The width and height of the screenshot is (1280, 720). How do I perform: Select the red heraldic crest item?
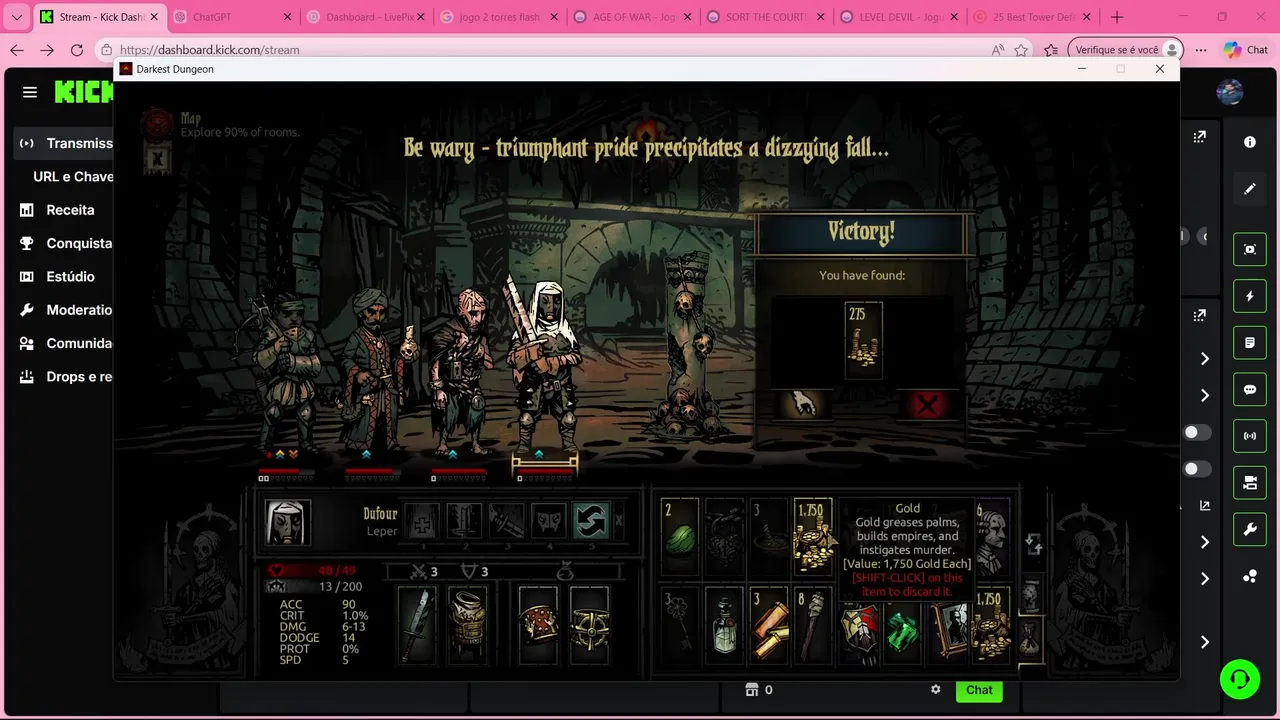(x=858, y=632)
